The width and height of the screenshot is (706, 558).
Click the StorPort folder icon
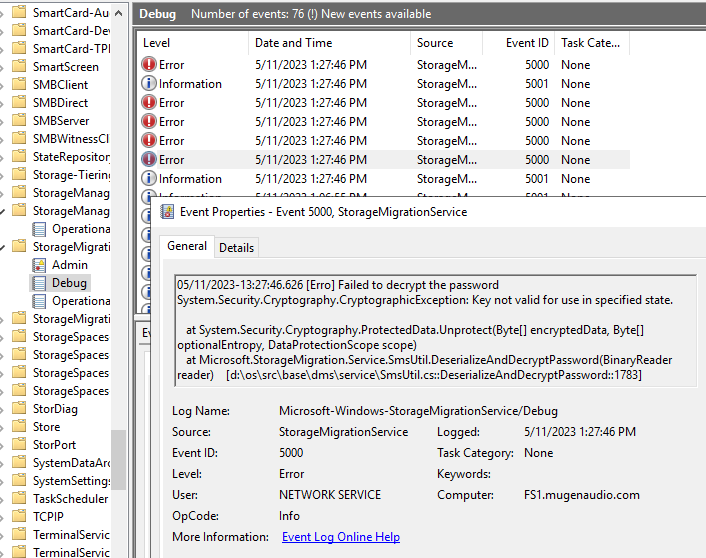(19, 445)
